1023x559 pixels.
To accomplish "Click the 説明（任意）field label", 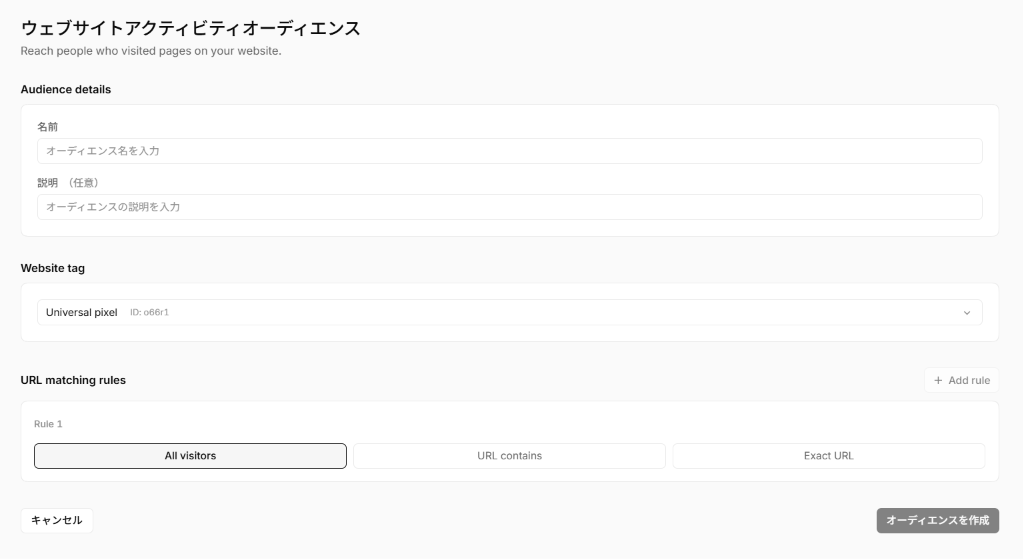I will click(x=68, y=183).
